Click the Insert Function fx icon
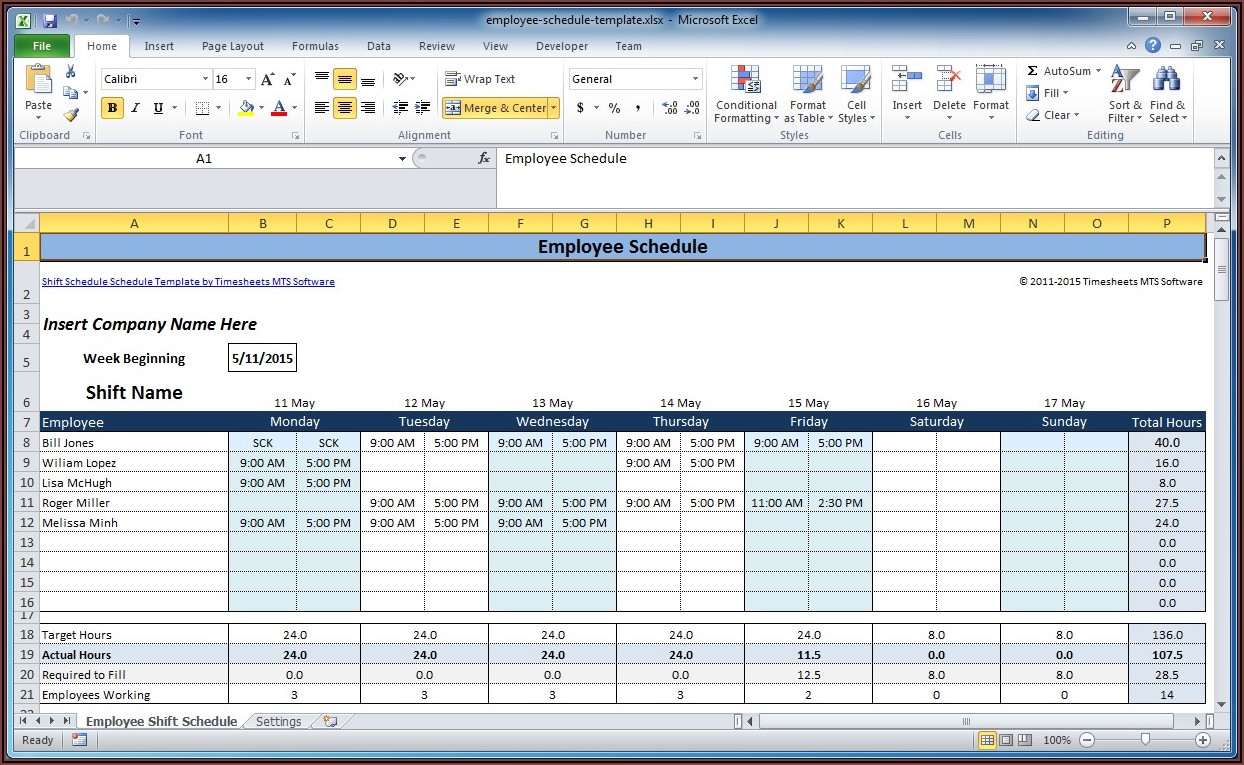1244x765 pixels. [x=484, y=158]
